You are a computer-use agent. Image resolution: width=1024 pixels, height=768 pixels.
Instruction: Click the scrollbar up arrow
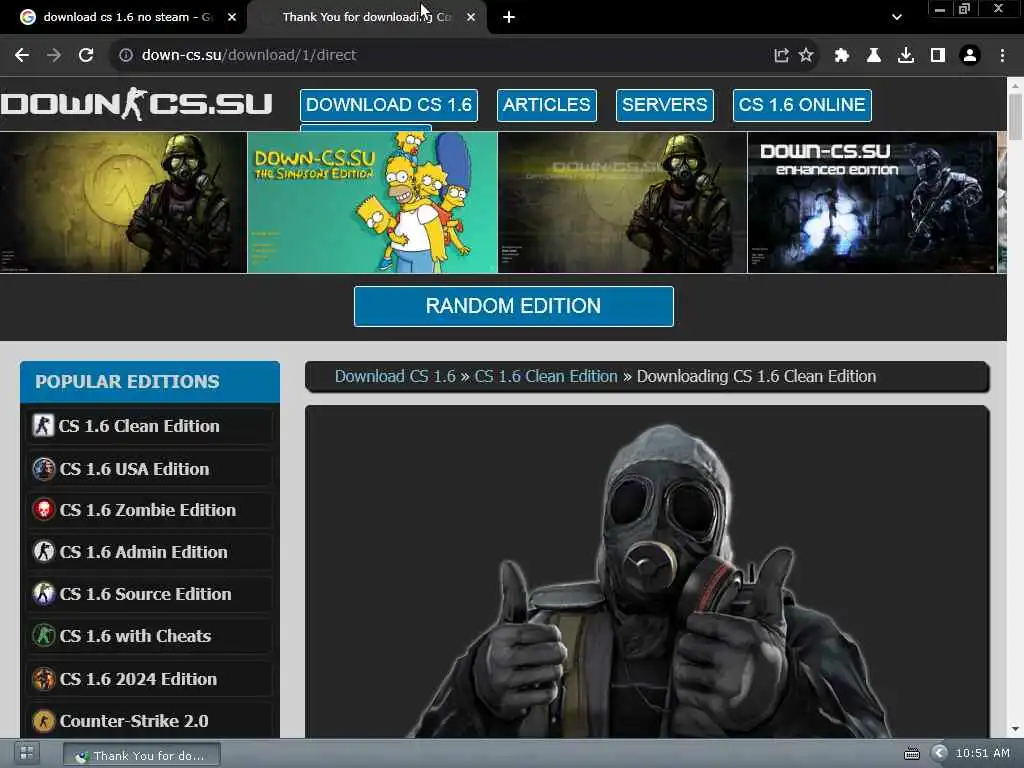[x=1015, y=86]
